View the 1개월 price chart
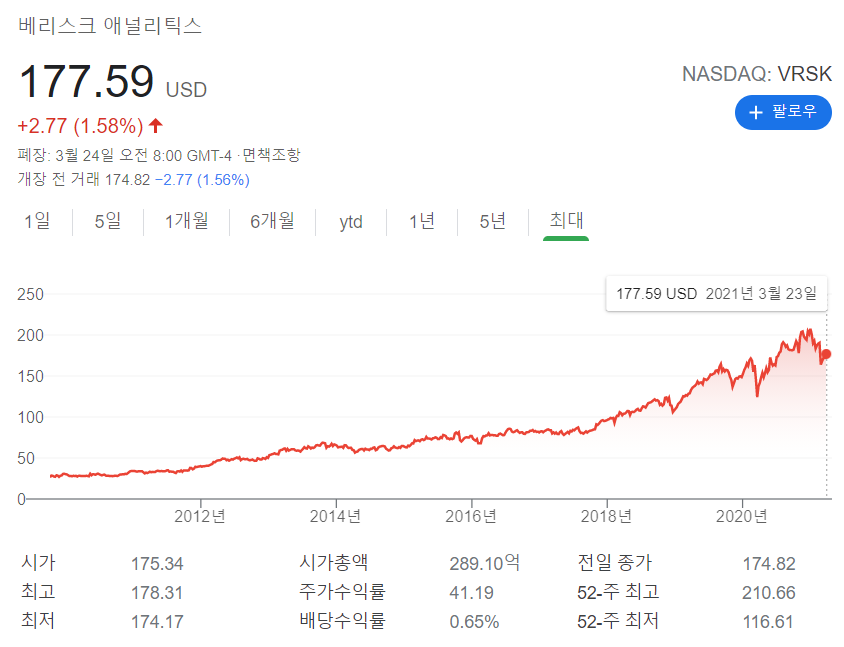The height and width of the screenshot is (647, 844). point(186,221)
